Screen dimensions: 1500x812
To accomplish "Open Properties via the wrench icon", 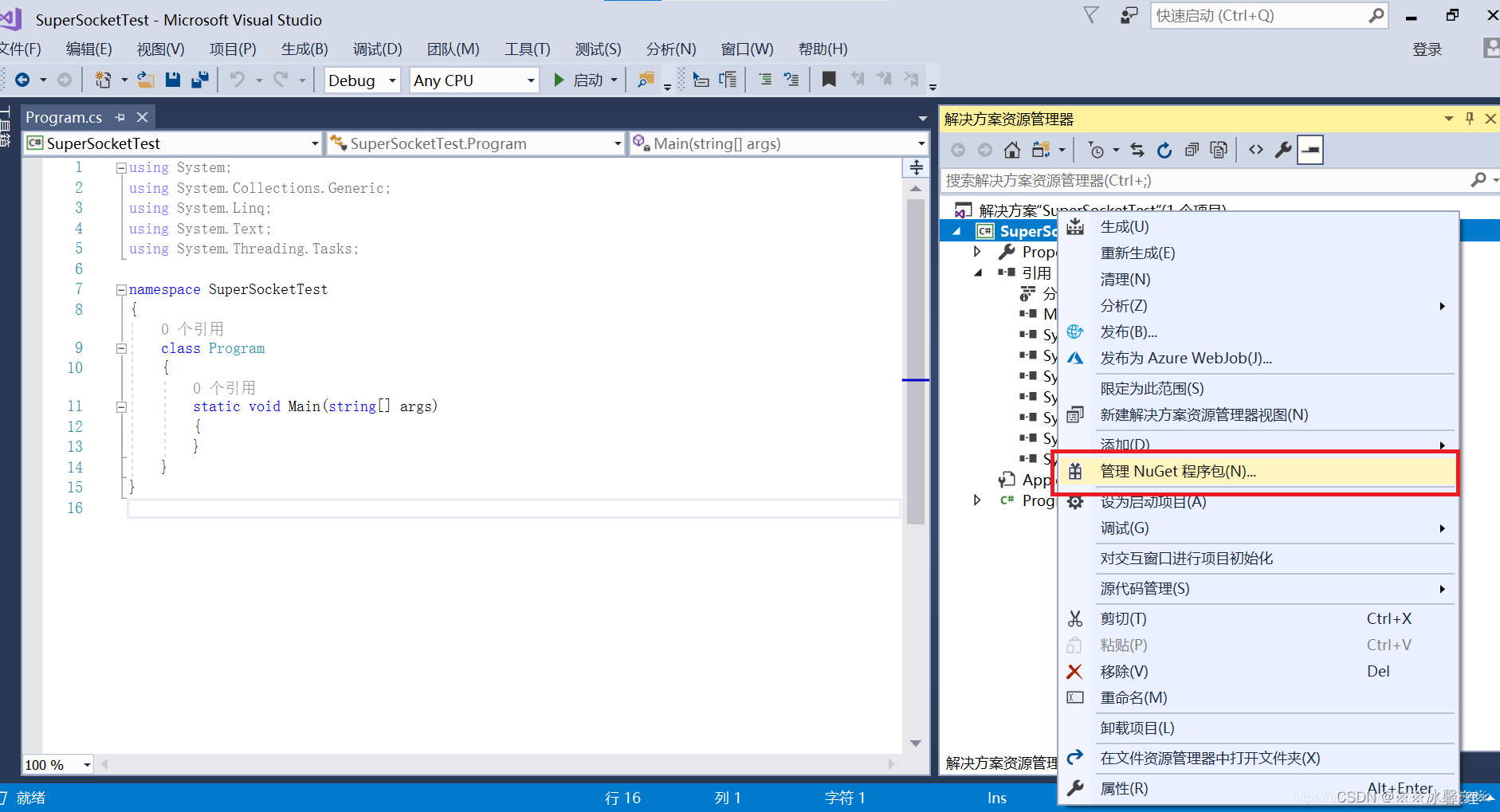I will [1283, 149].
